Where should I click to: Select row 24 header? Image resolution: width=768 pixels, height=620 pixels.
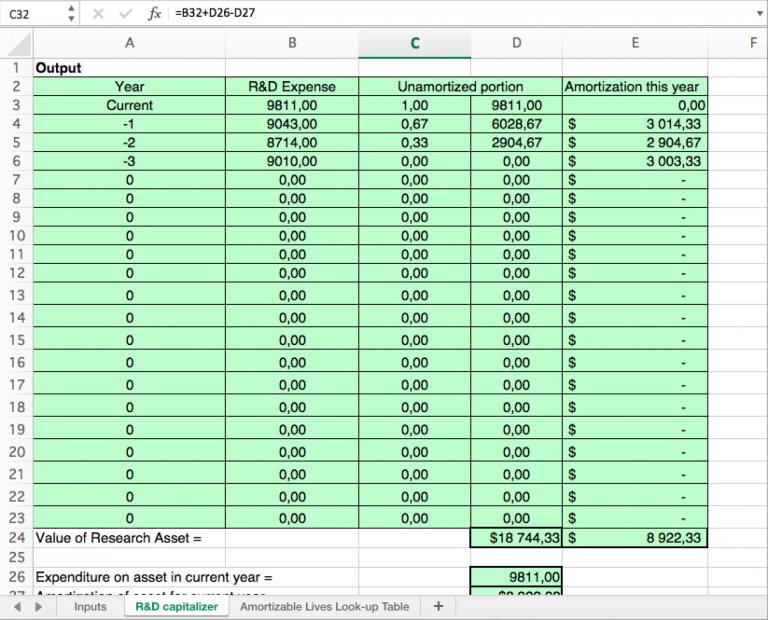(16, 538)
